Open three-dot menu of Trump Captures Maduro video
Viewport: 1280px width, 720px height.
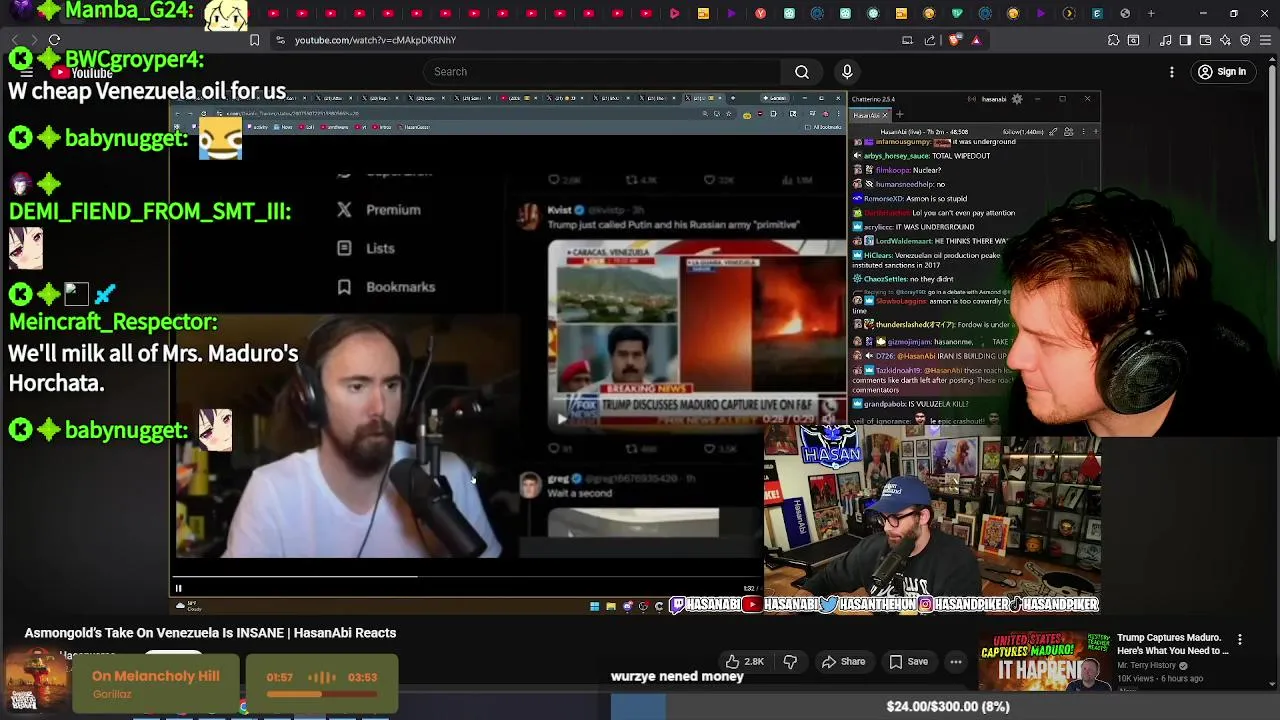(x=1240, y=640)
